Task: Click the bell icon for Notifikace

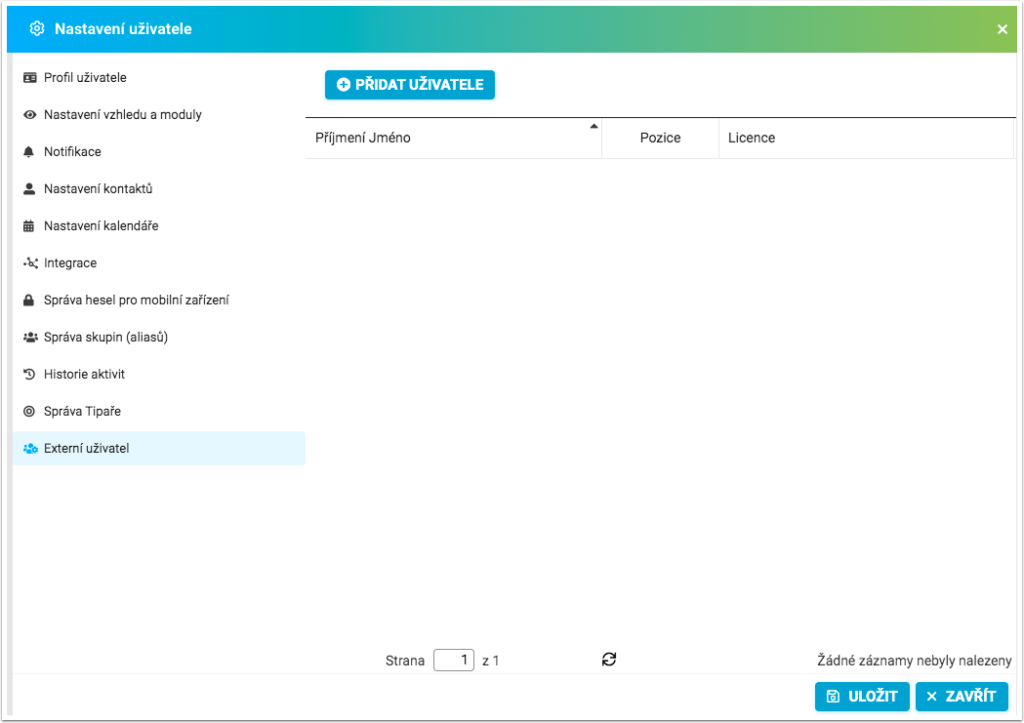Action: click(29, 152)
